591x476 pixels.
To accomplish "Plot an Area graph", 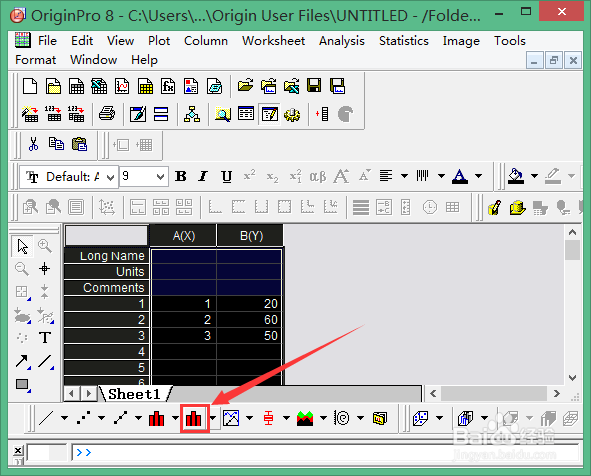I will [305, 418].
